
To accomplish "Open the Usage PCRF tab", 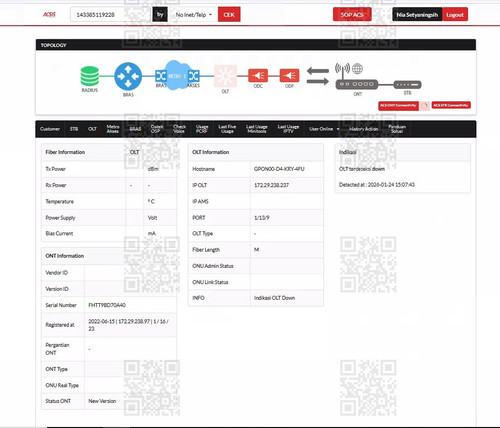I will (202, 129).
